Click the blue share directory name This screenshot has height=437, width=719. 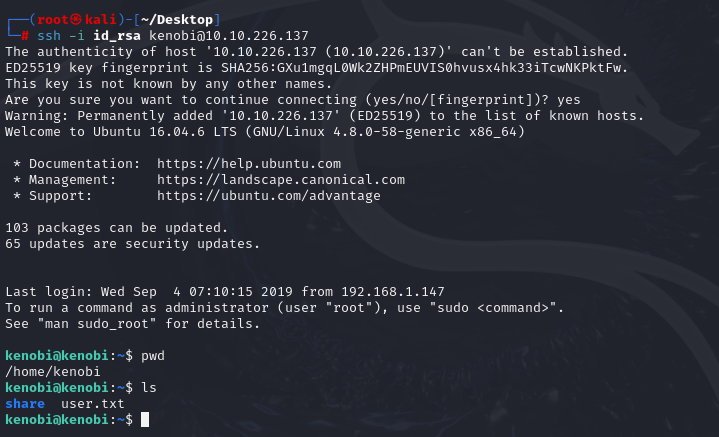(25, 404)
